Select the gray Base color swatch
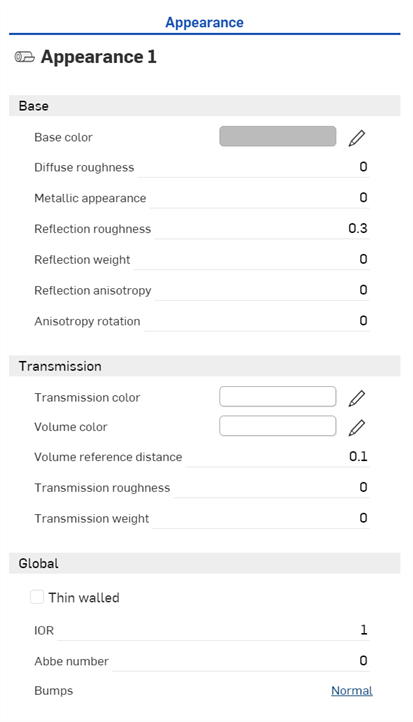Viewport: 413px width, 722px height. click(x=278, y=136)
